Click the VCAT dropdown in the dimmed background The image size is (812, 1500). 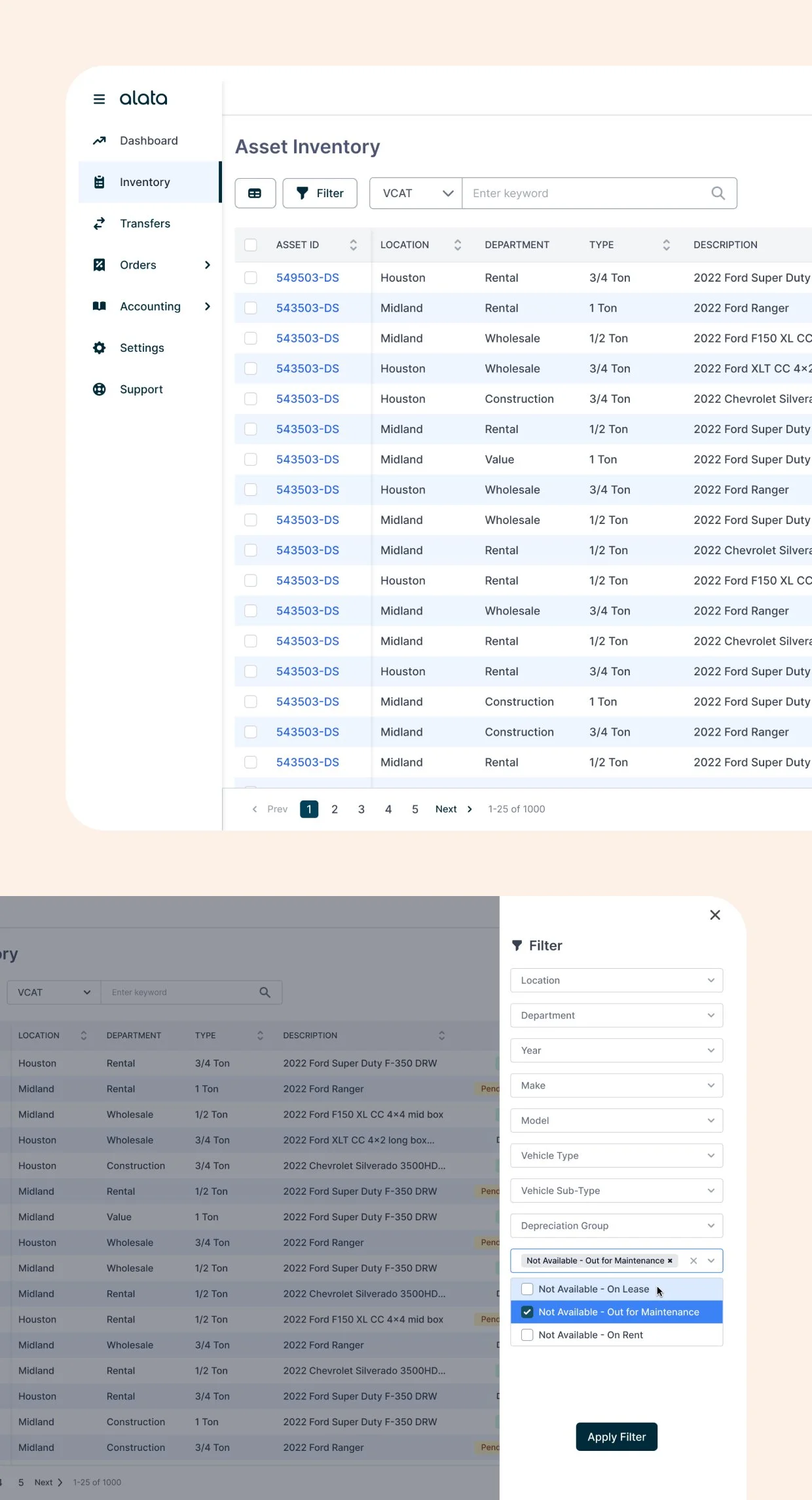[54, 992]
